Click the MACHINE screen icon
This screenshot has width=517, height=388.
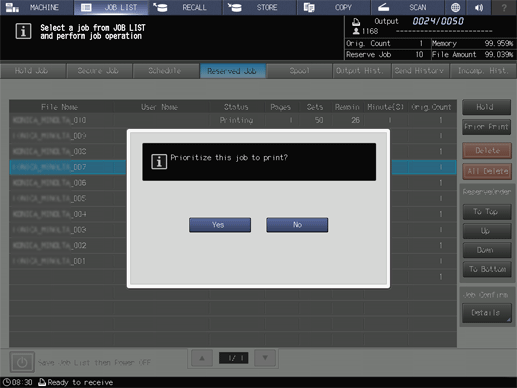[x=12, y=7]
